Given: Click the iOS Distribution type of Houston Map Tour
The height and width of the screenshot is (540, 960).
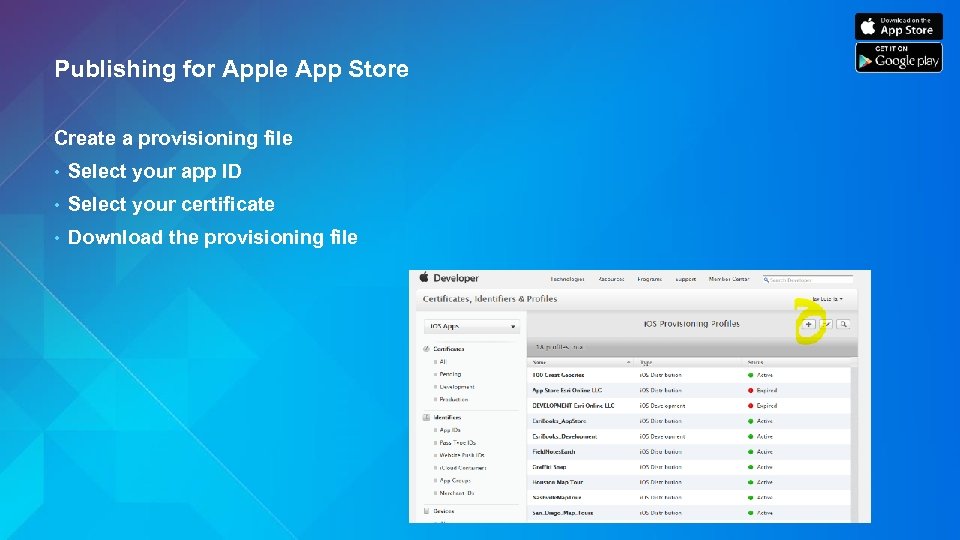Looking at the screenshot, I should click(661, 482).
